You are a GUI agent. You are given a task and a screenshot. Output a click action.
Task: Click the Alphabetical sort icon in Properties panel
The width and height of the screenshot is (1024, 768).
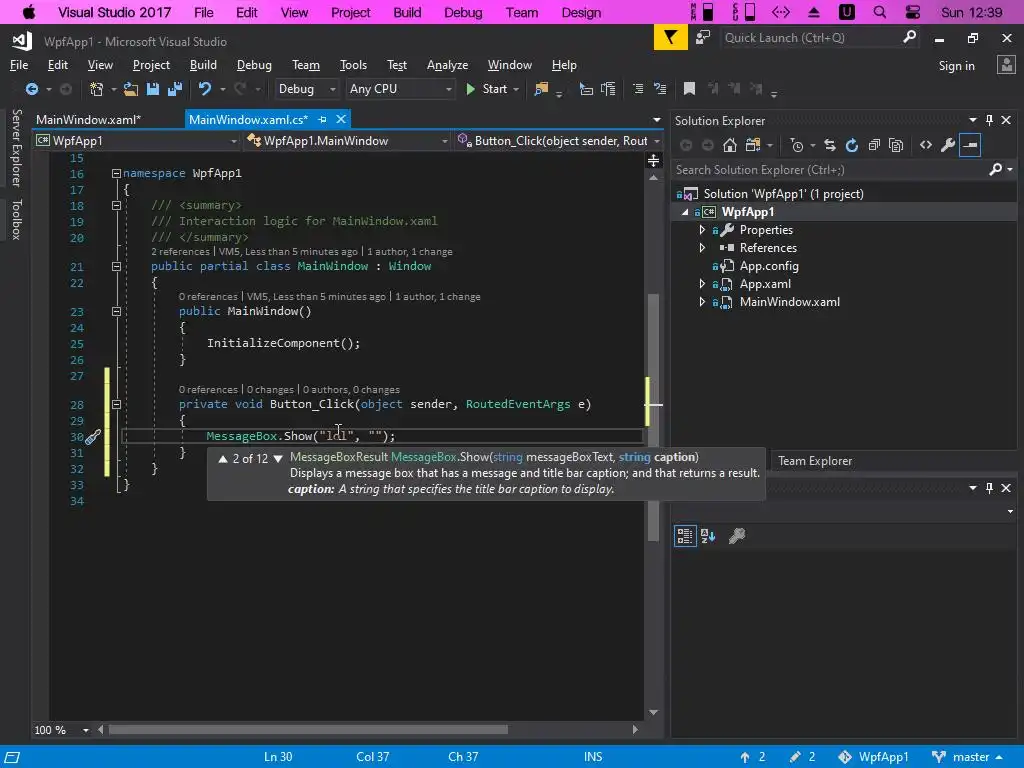point(709,536)
